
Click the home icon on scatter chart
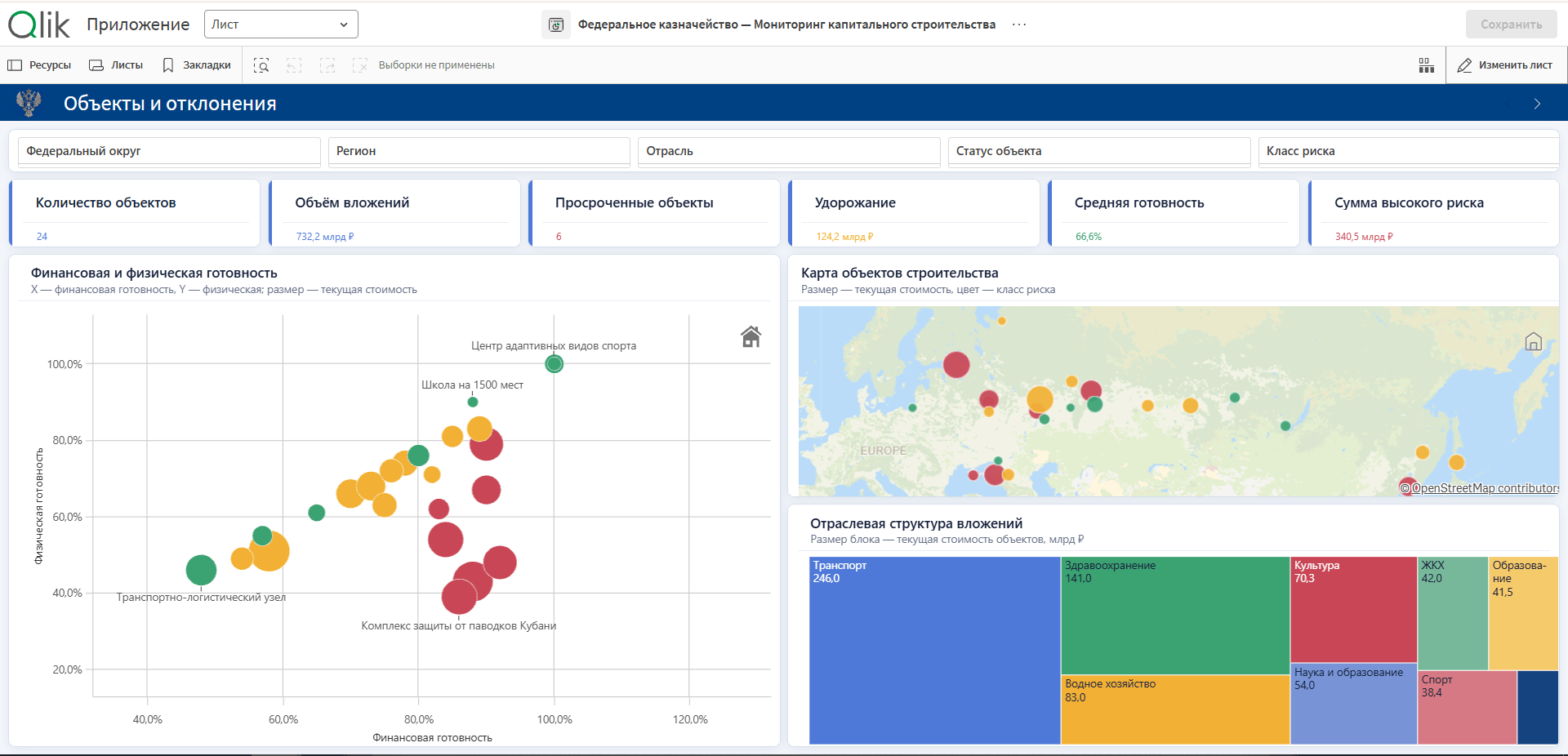click(x=751, y=336)
